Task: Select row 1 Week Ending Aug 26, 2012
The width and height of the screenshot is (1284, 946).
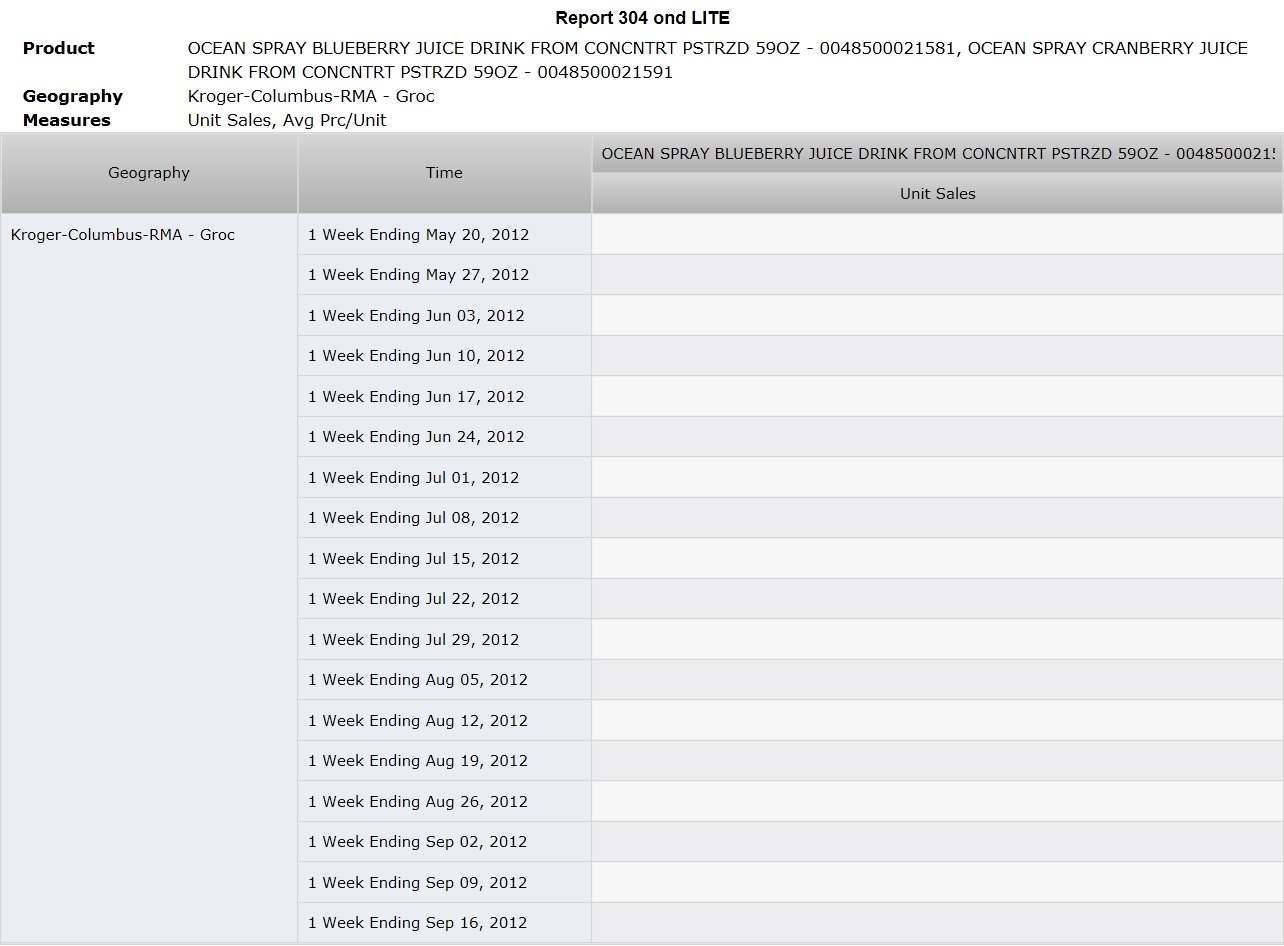Action: (x=444, y=802)
